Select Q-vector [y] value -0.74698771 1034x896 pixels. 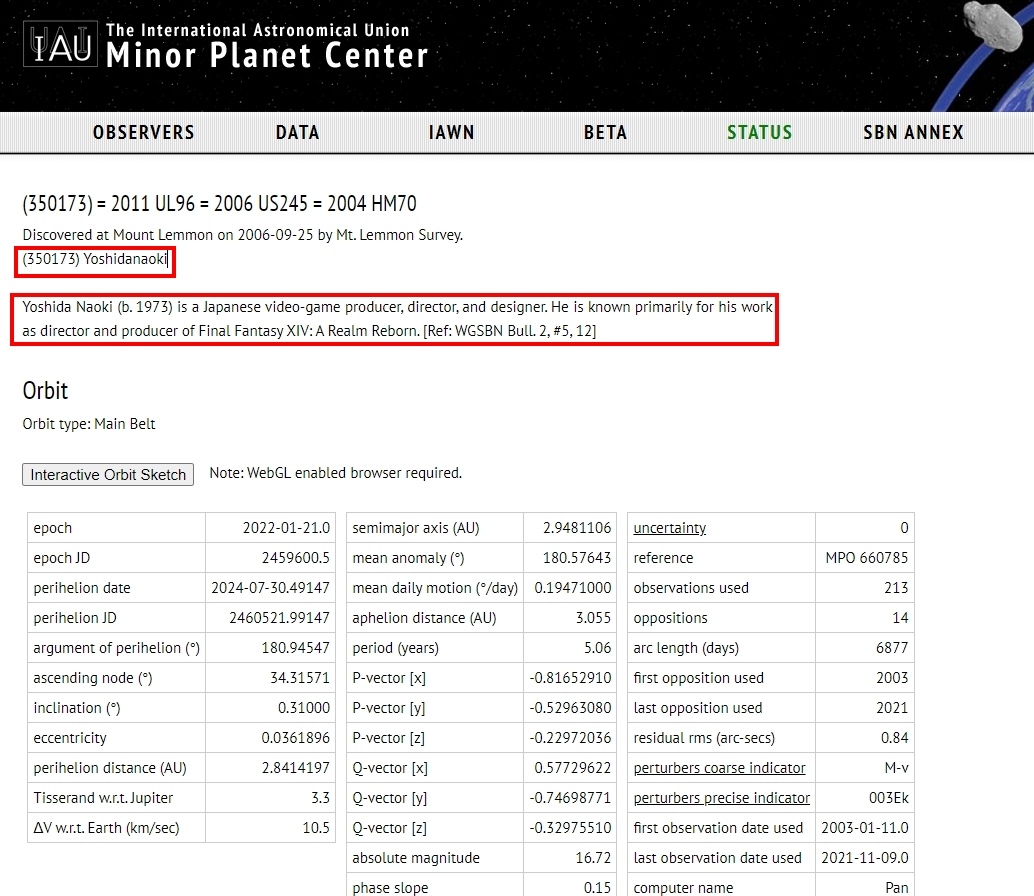570,798
